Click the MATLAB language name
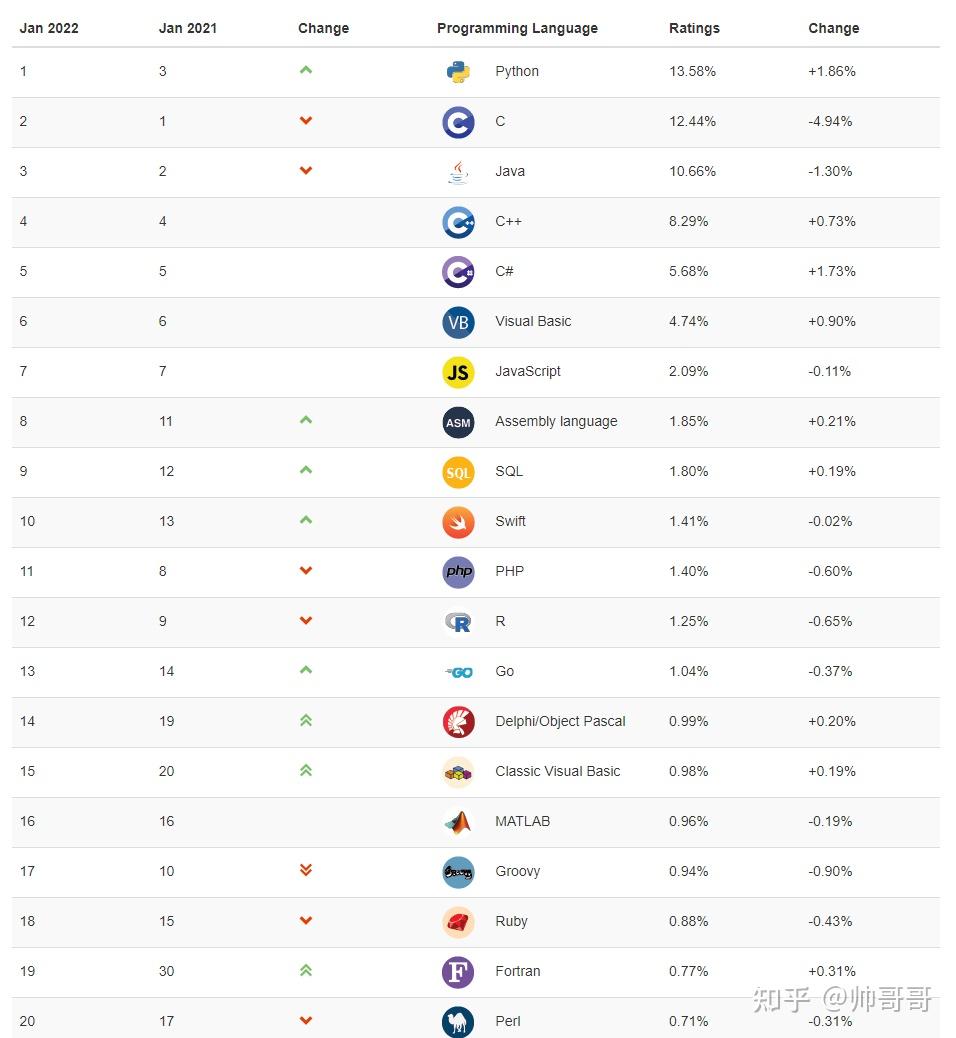 pos(522,821)
